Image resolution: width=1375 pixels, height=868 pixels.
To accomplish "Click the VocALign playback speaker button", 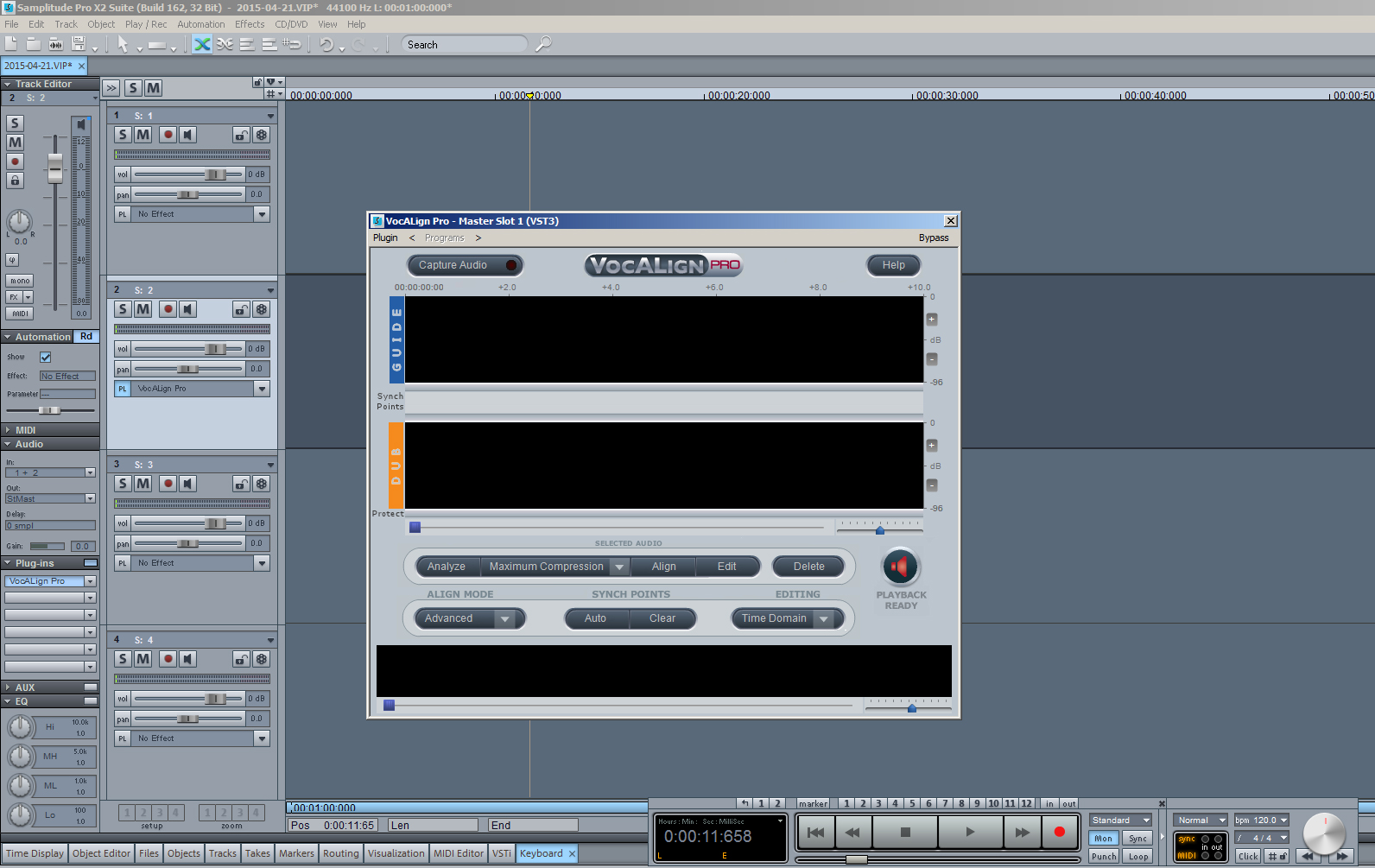I will pos(900,567).
